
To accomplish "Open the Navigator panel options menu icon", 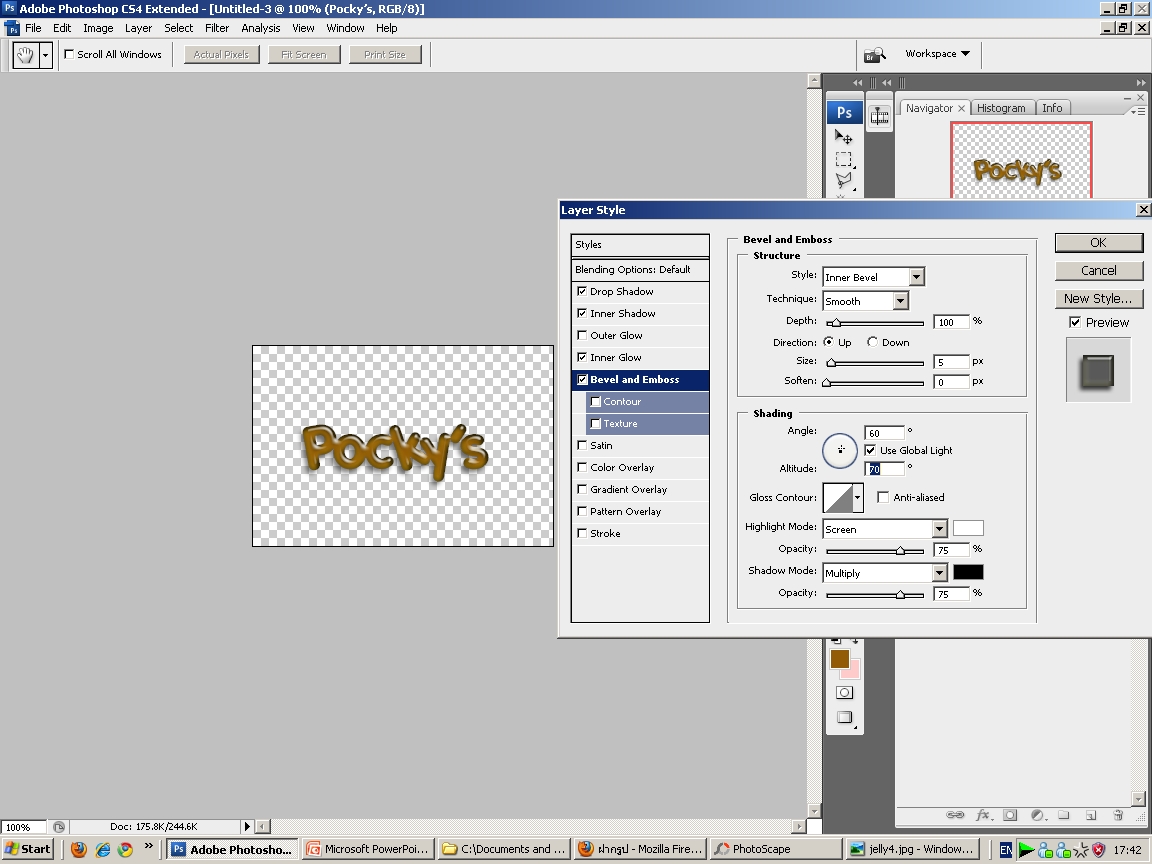I will tap(1138, 111).
